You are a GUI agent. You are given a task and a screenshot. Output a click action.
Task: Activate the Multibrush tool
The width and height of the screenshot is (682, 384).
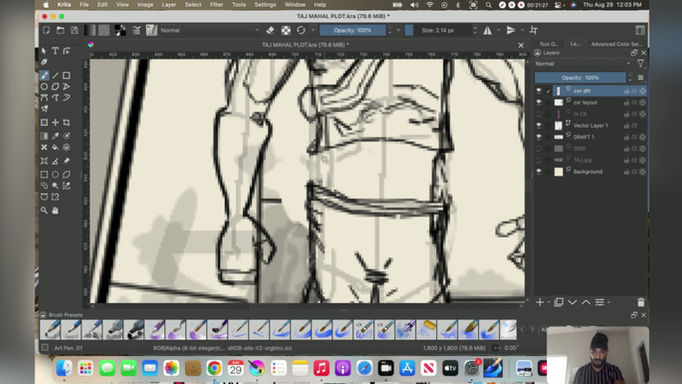(44, 109)
